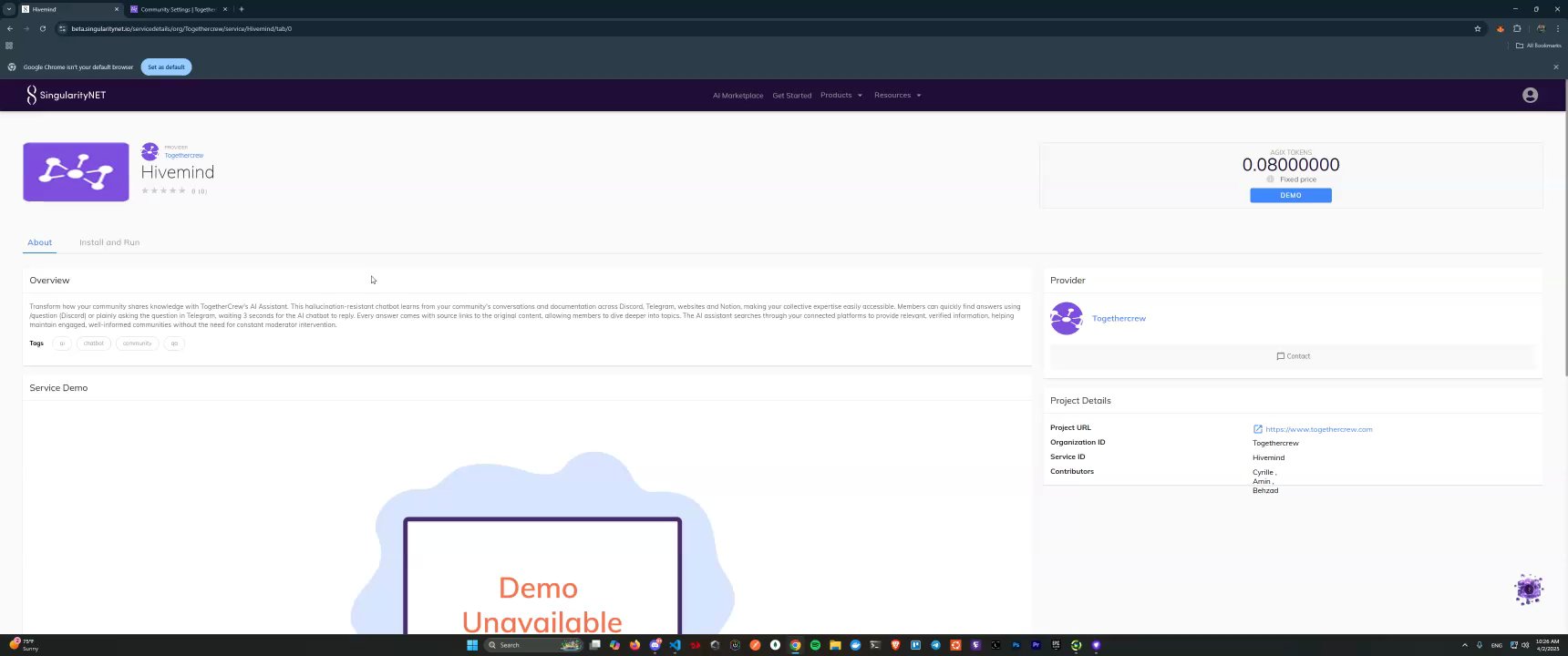Open Discord from the taskbar
Image resolution: width=1568 pixels, height=656 pixels.
[x=655, y=645]
